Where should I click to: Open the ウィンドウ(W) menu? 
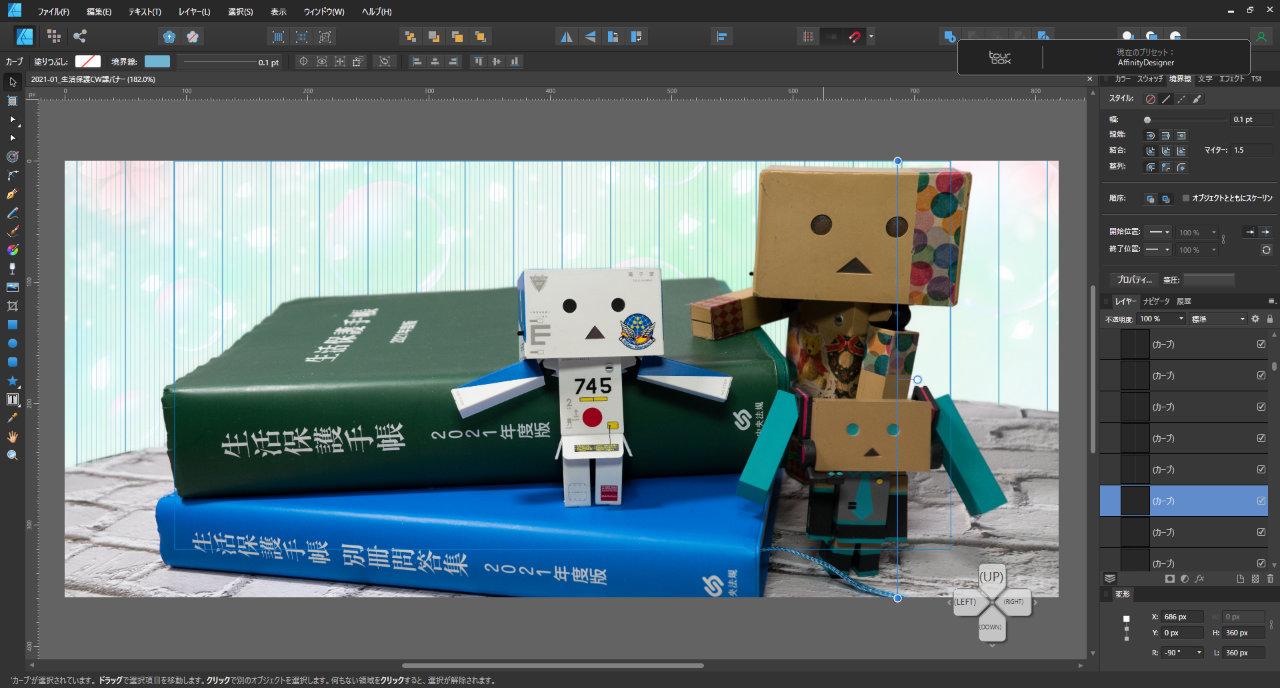(x=324, y=11)
